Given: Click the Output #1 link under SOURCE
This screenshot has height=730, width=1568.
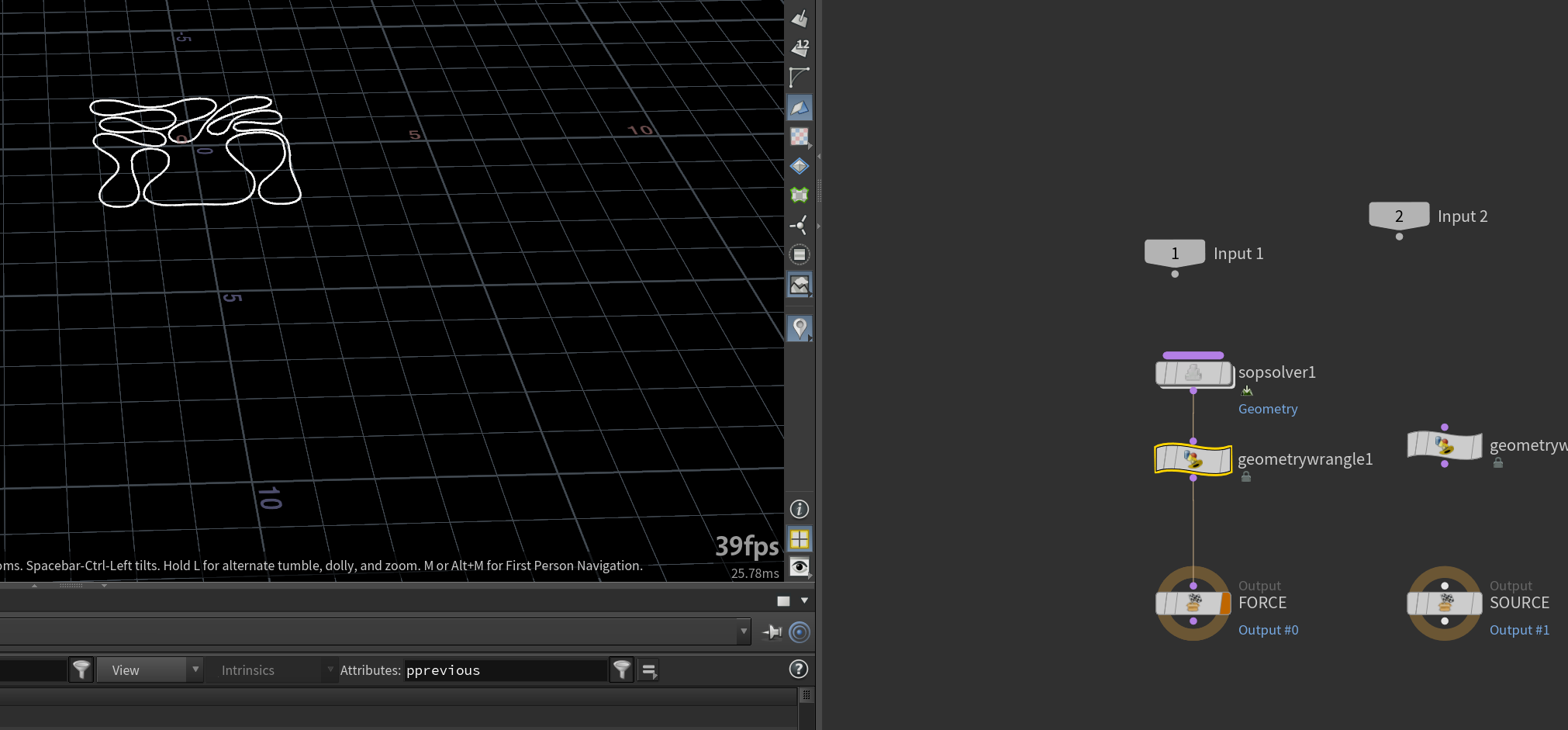Looking at the screenshot, I should [1519, 630].
